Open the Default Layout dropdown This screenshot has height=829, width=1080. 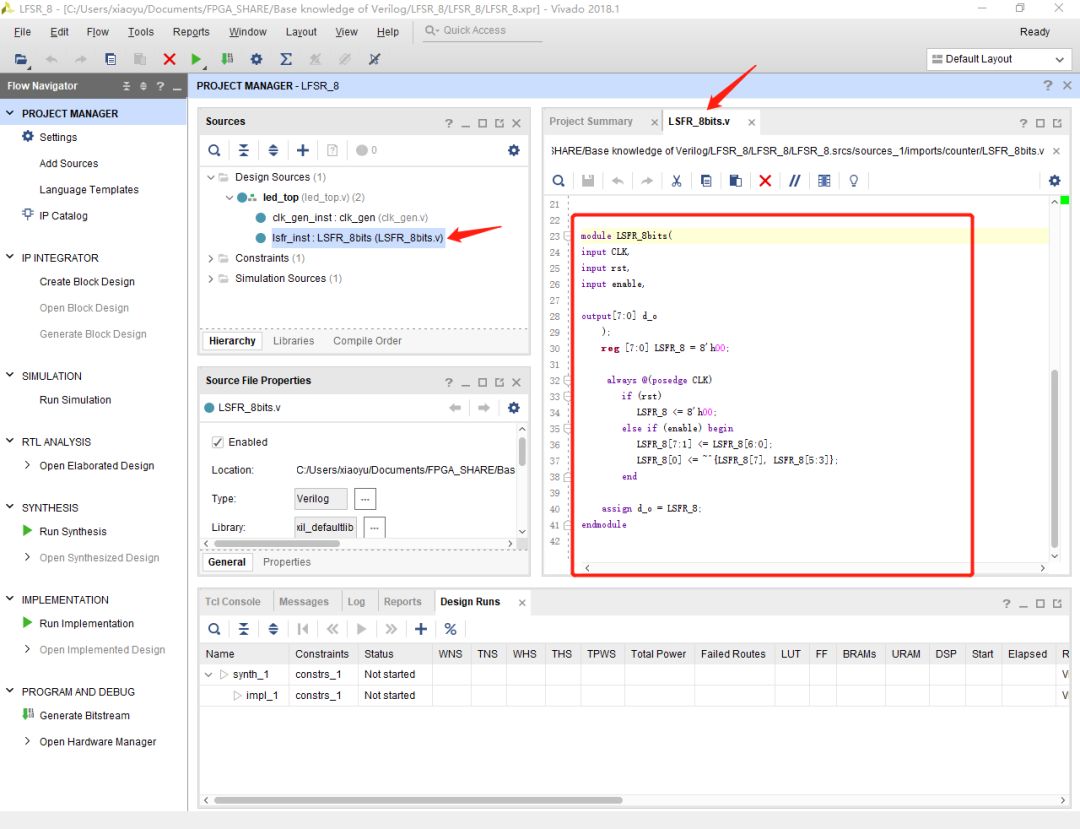(x=999, y=59)
